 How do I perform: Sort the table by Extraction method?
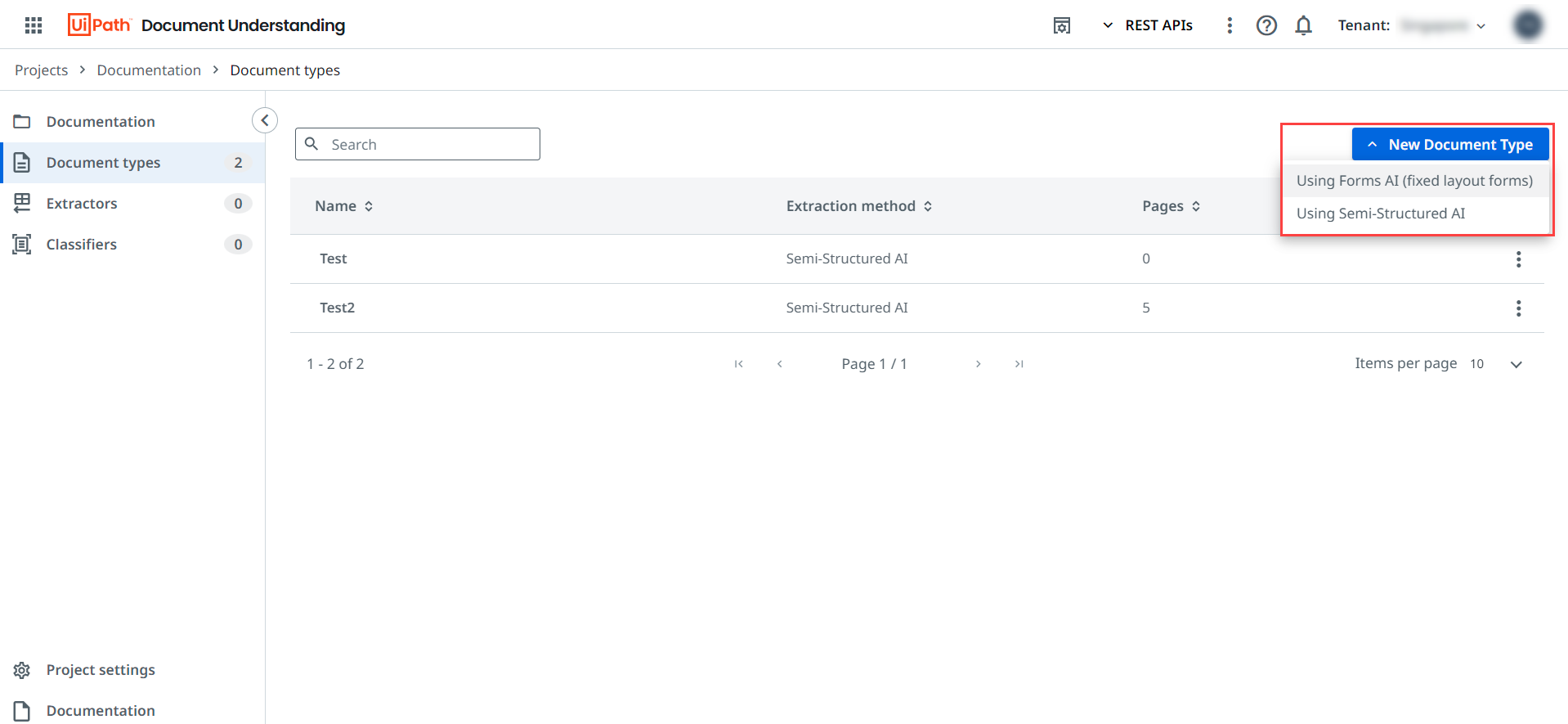coord(859,206)
